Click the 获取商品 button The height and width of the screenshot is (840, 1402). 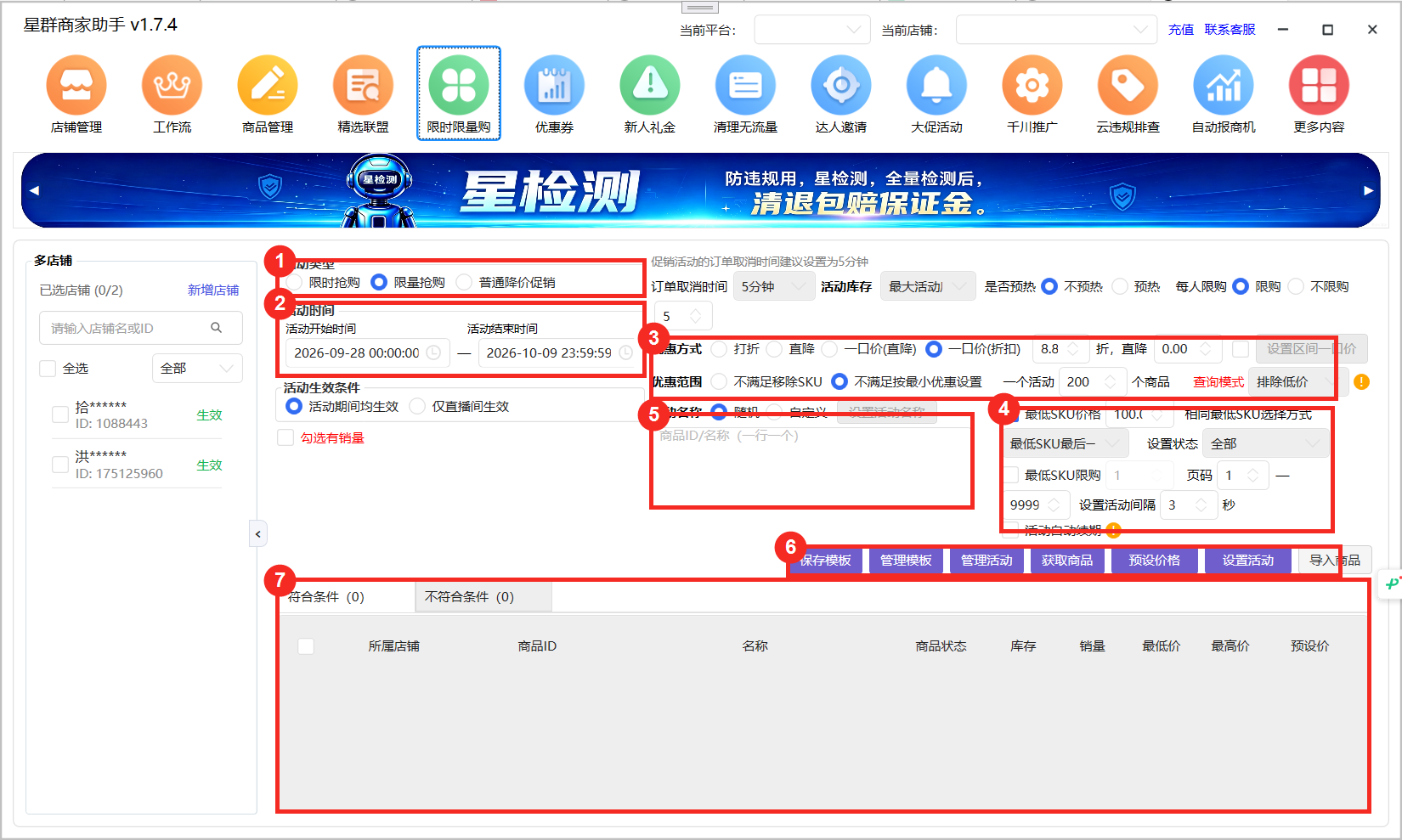point(1067,561)
